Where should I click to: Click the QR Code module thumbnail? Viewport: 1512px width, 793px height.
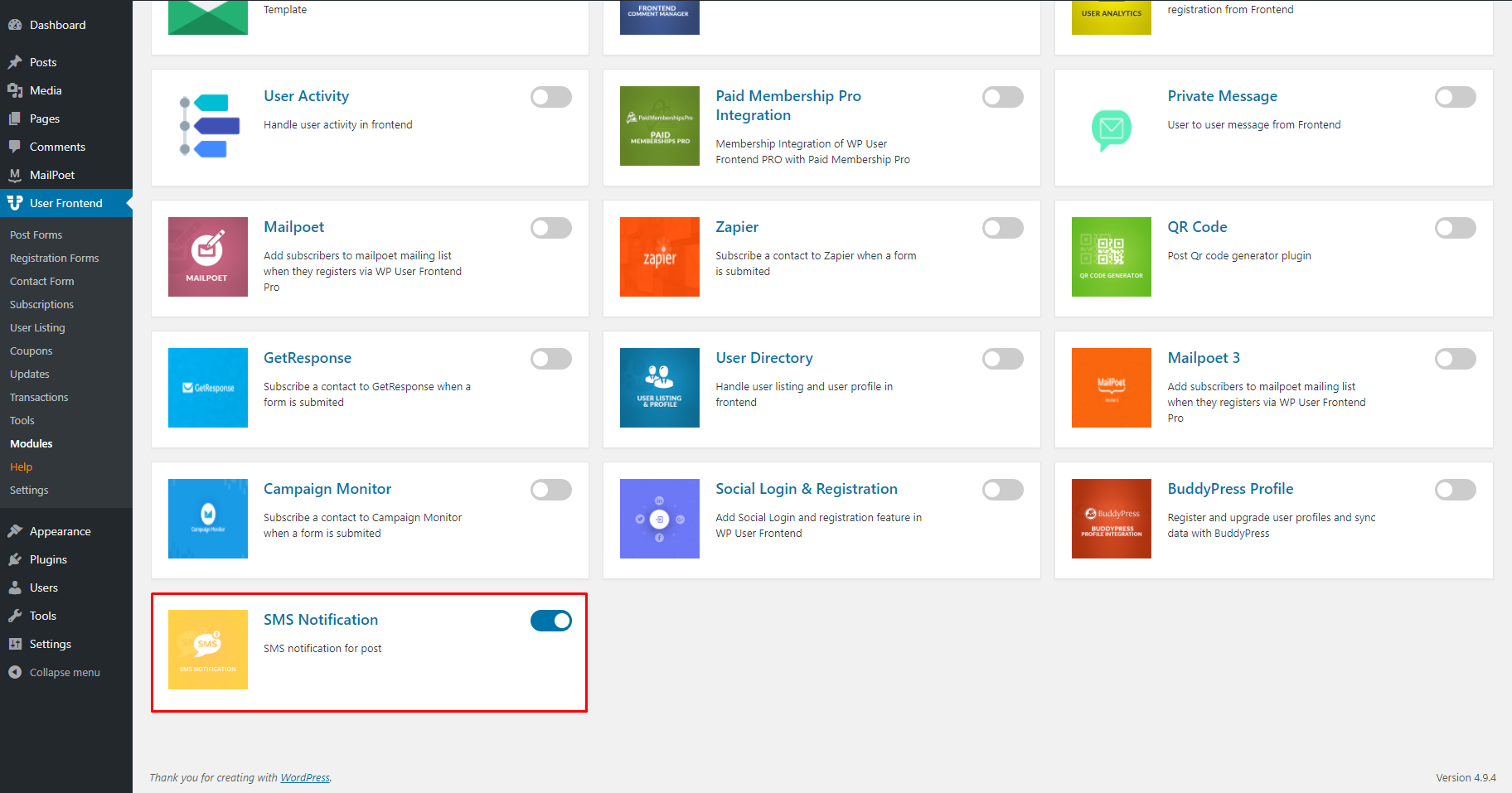(1112, 257)
